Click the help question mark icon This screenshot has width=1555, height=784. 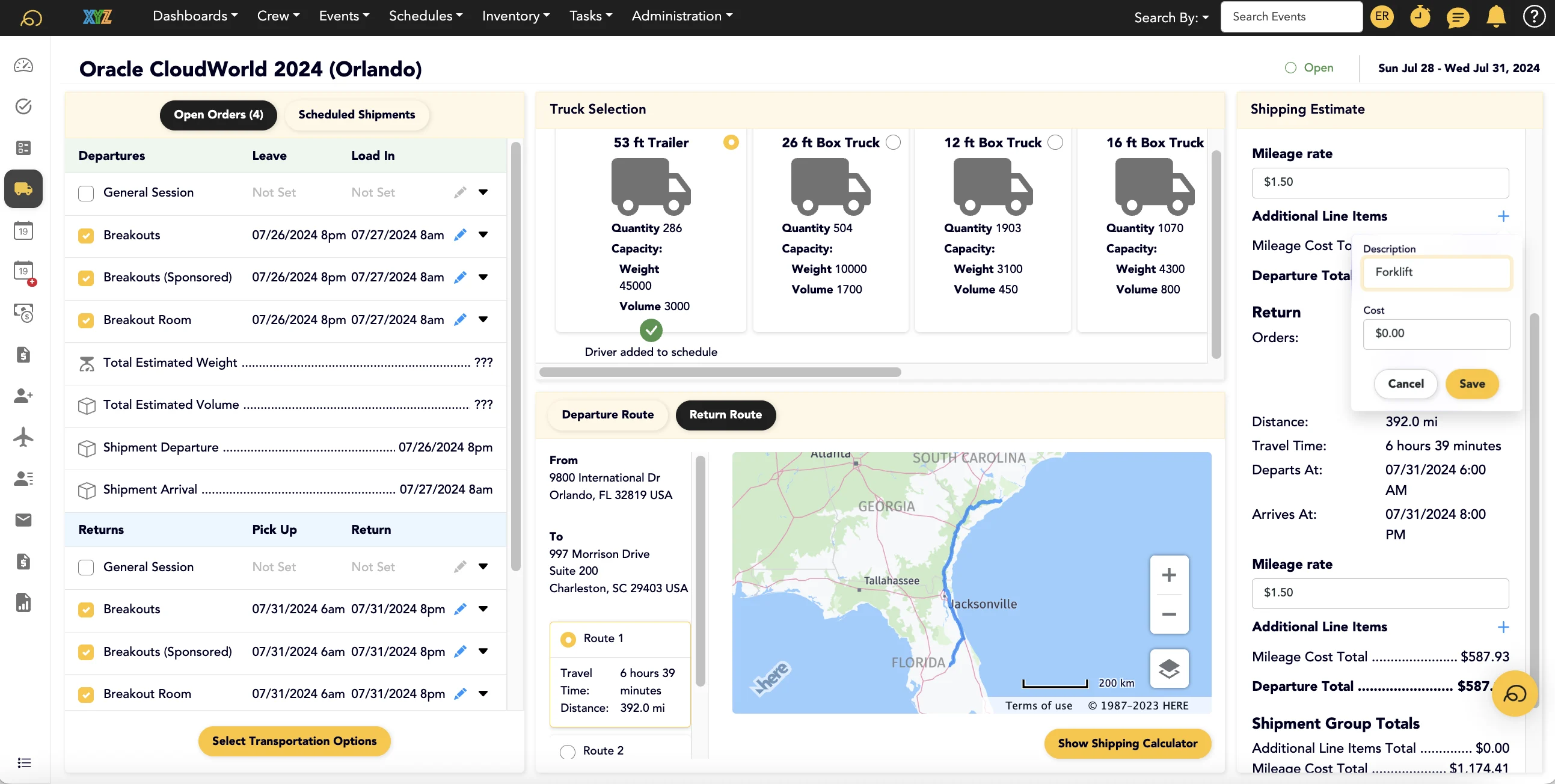pos(1533,17)
